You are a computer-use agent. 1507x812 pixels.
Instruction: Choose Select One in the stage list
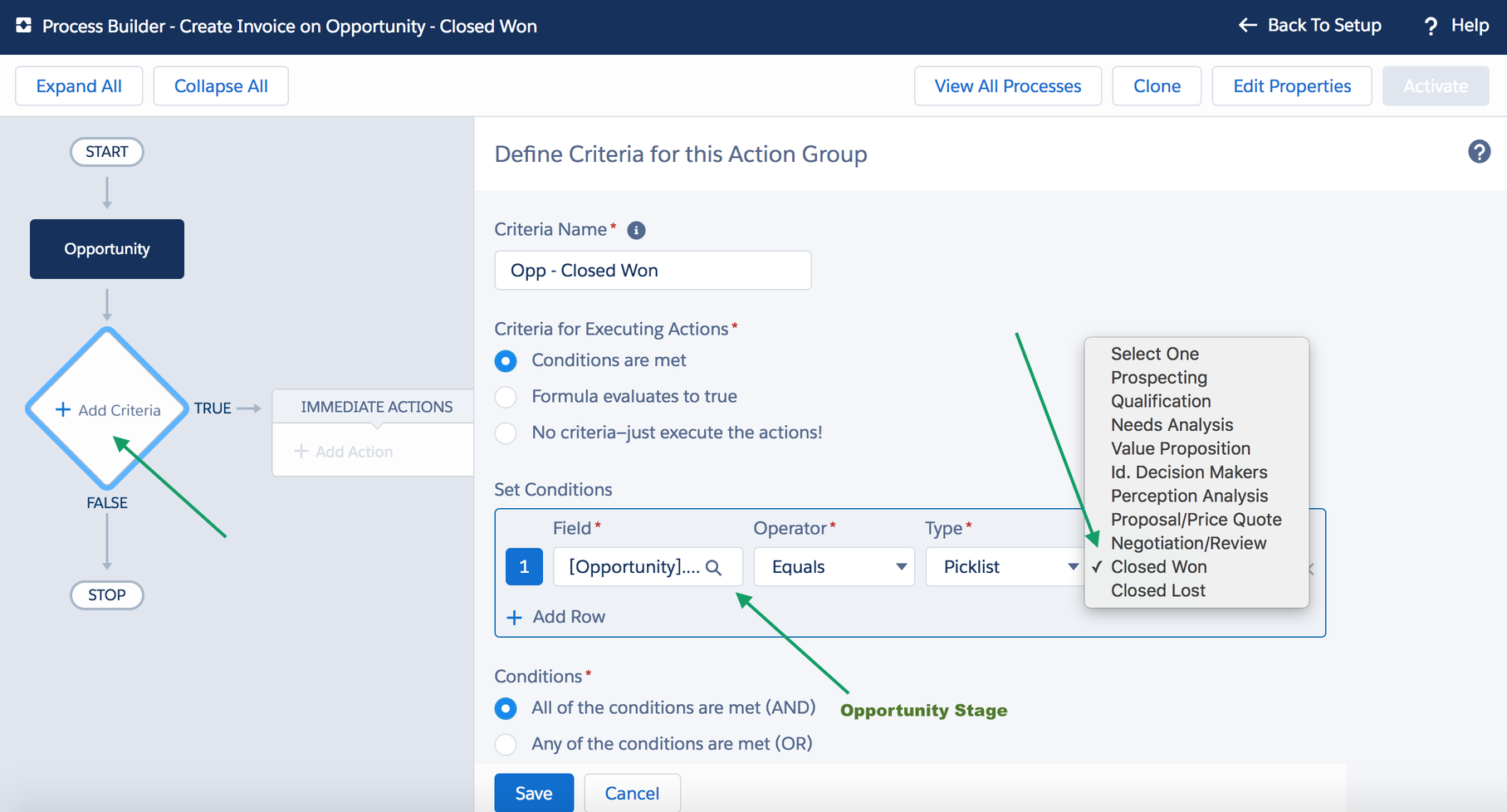(1196, 354)
